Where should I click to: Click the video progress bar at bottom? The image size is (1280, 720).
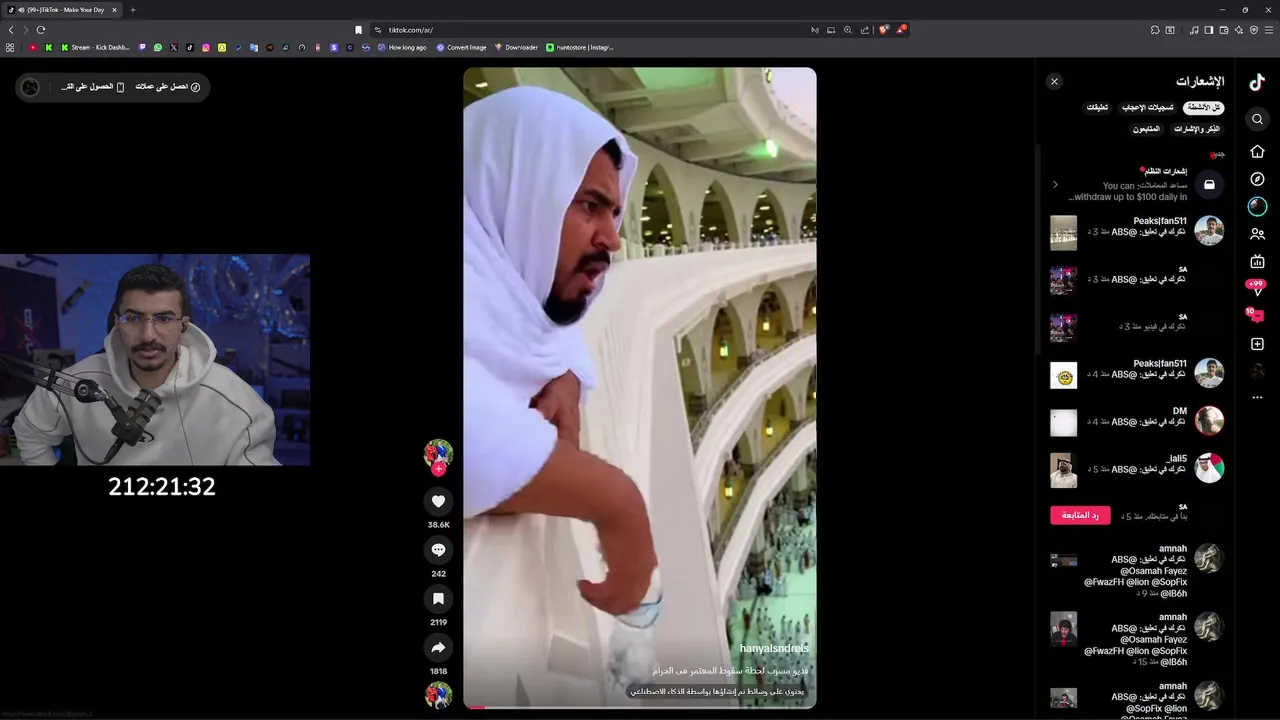[640, 707]
